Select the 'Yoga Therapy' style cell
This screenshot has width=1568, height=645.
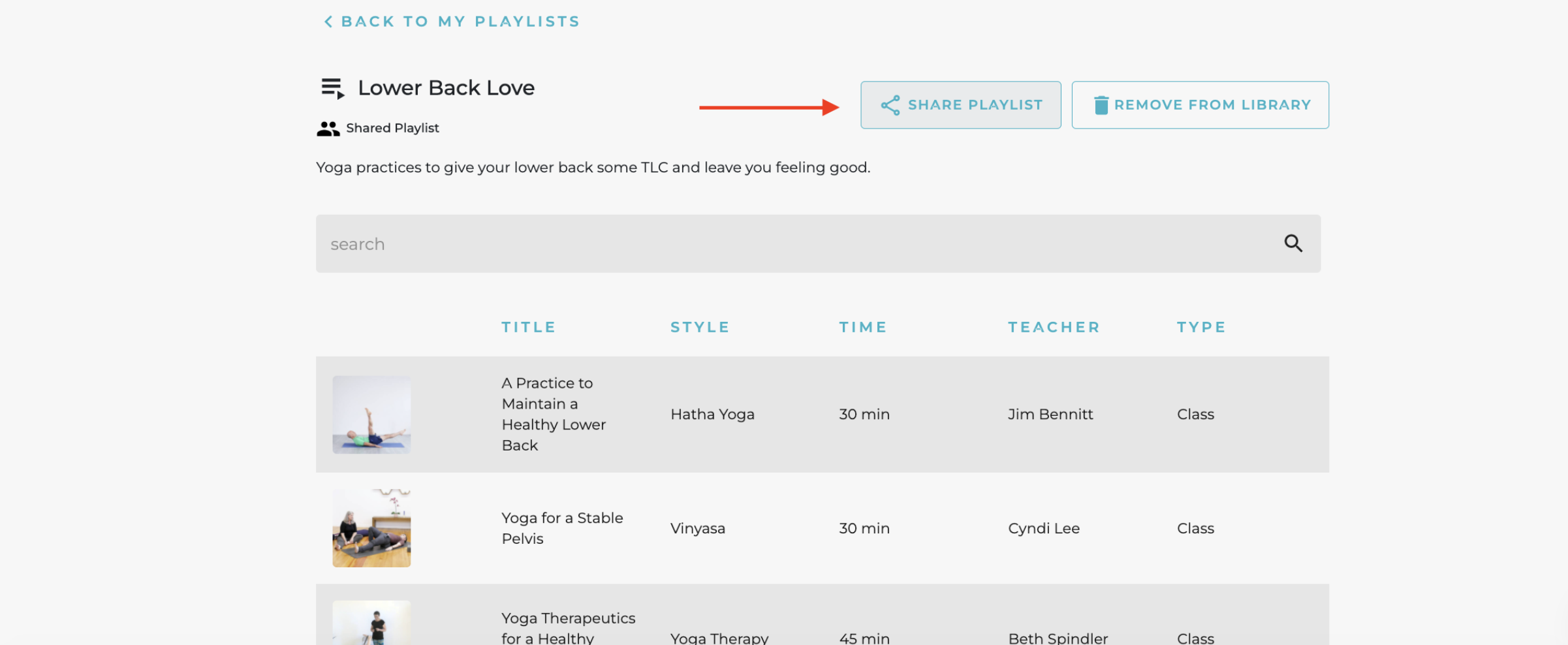pyautogui.click(x=719, y=637)
